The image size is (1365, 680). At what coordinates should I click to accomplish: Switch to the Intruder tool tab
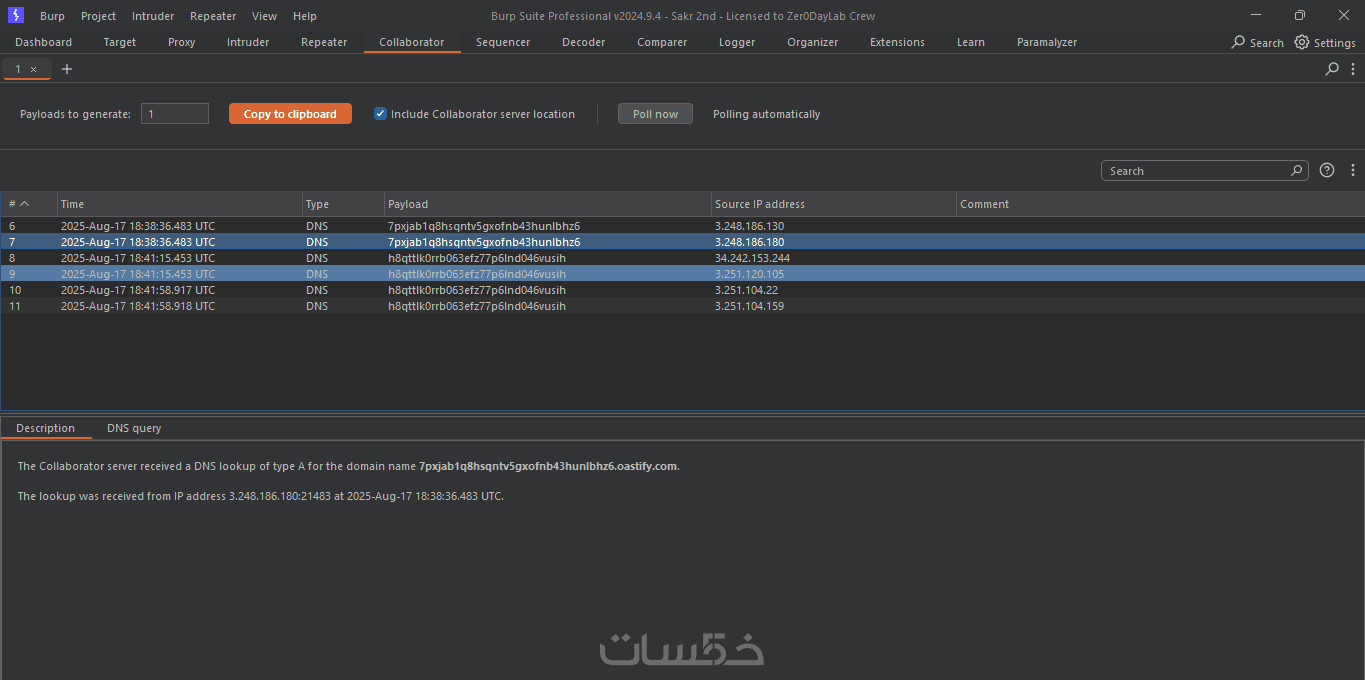pyautogui.click(x=248, y=42)
